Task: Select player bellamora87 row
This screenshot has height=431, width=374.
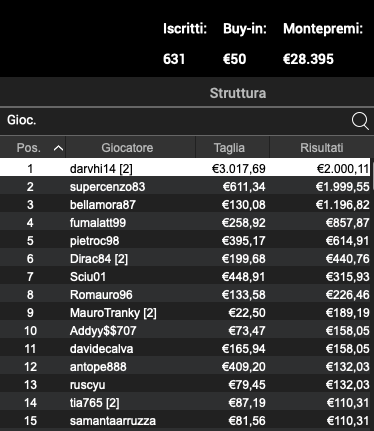Action: tap(185, 205)
